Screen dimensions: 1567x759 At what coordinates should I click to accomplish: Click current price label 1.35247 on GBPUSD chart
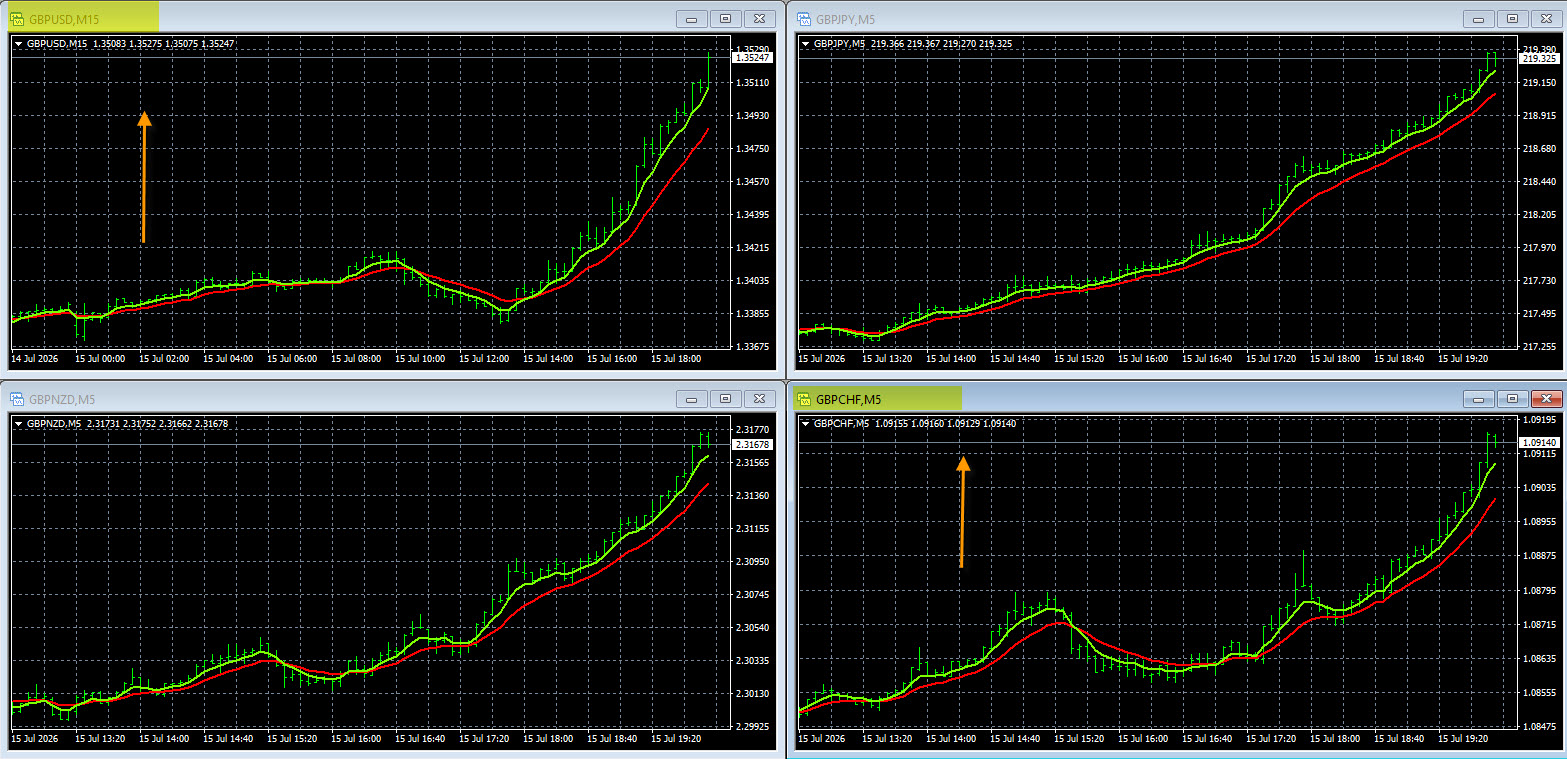tap(752, 58)
